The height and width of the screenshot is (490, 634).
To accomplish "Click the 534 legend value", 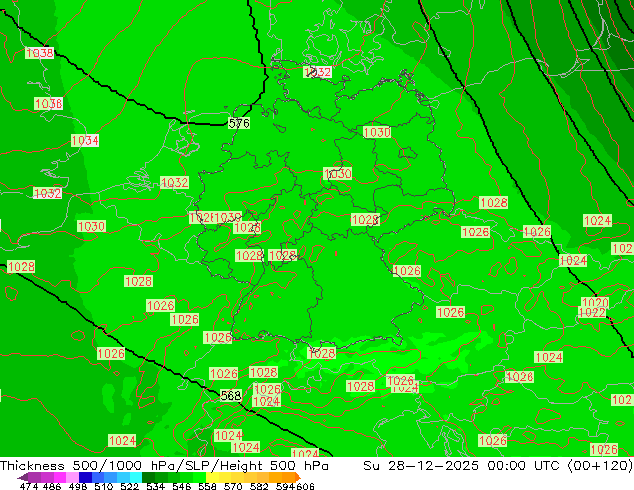I will tap(156, 486).
